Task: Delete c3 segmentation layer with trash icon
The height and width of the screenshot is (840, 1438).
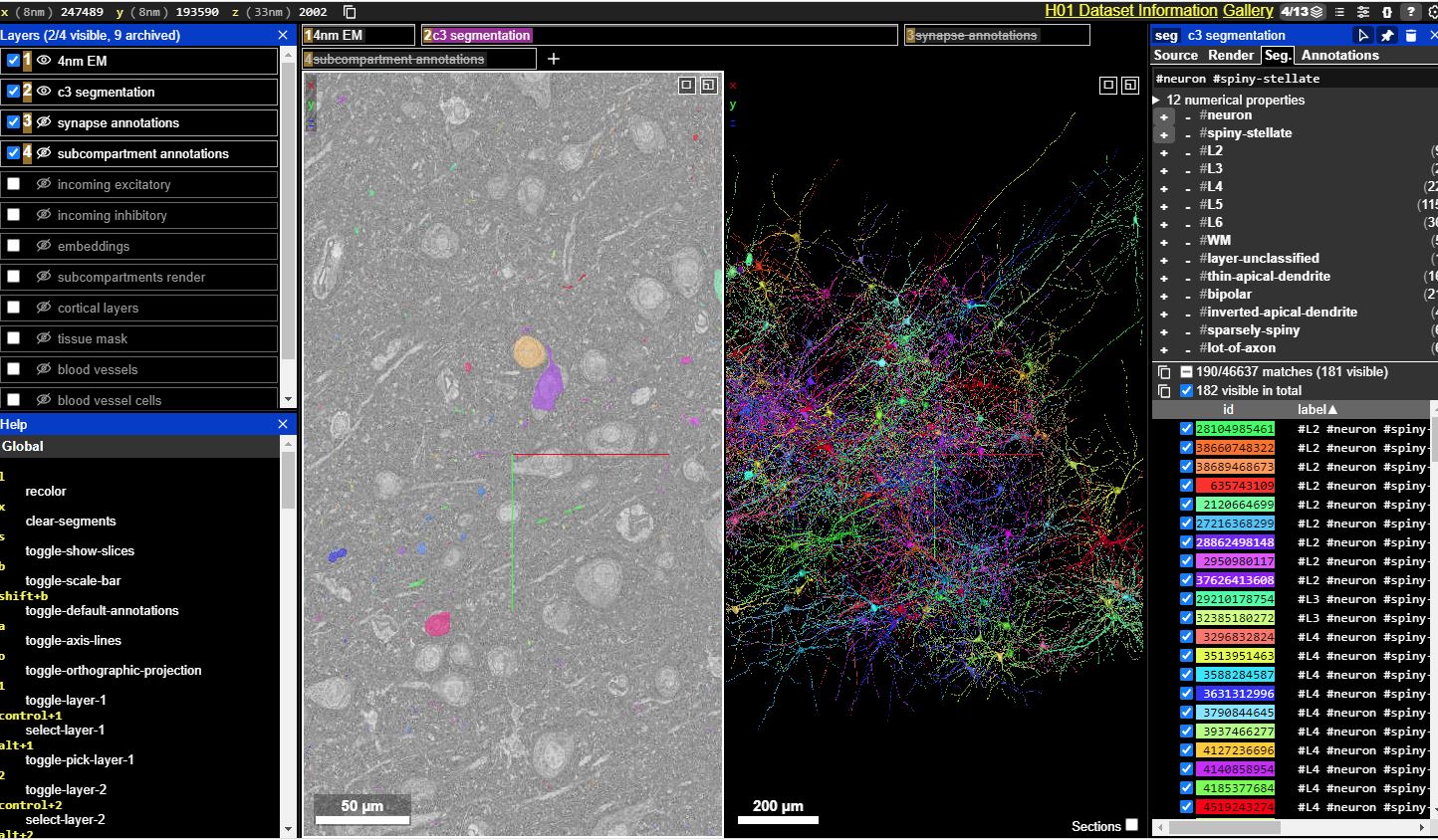Action: 1410,35
